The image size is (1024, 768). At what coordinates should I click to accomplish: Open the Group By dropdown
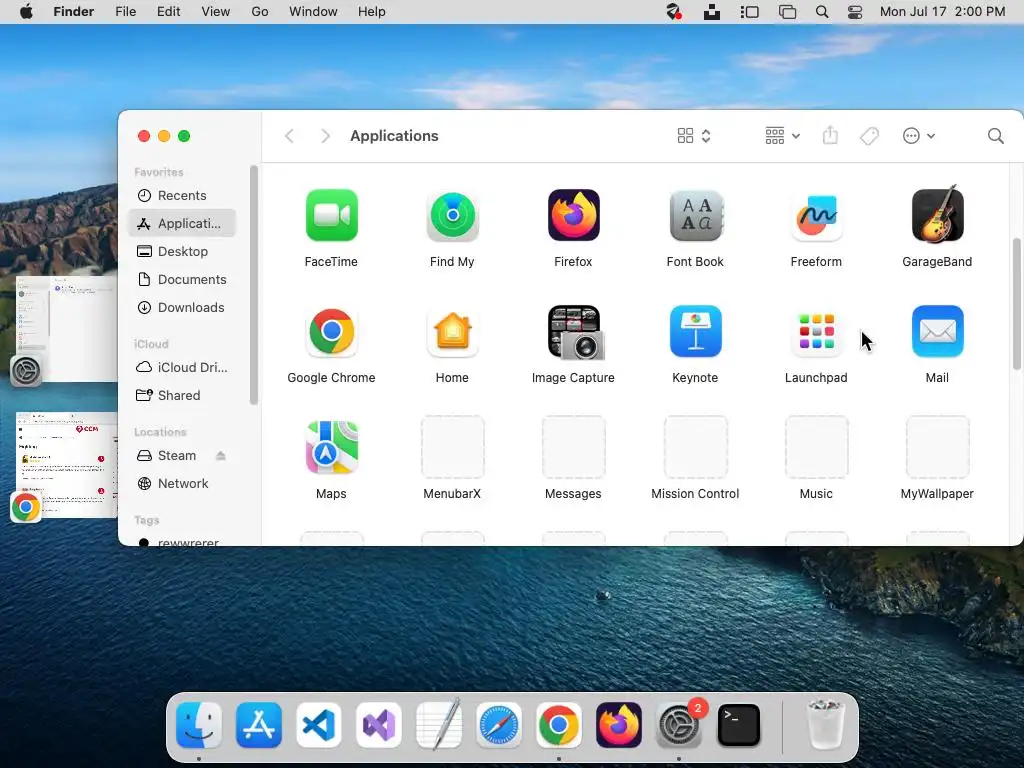782,136
